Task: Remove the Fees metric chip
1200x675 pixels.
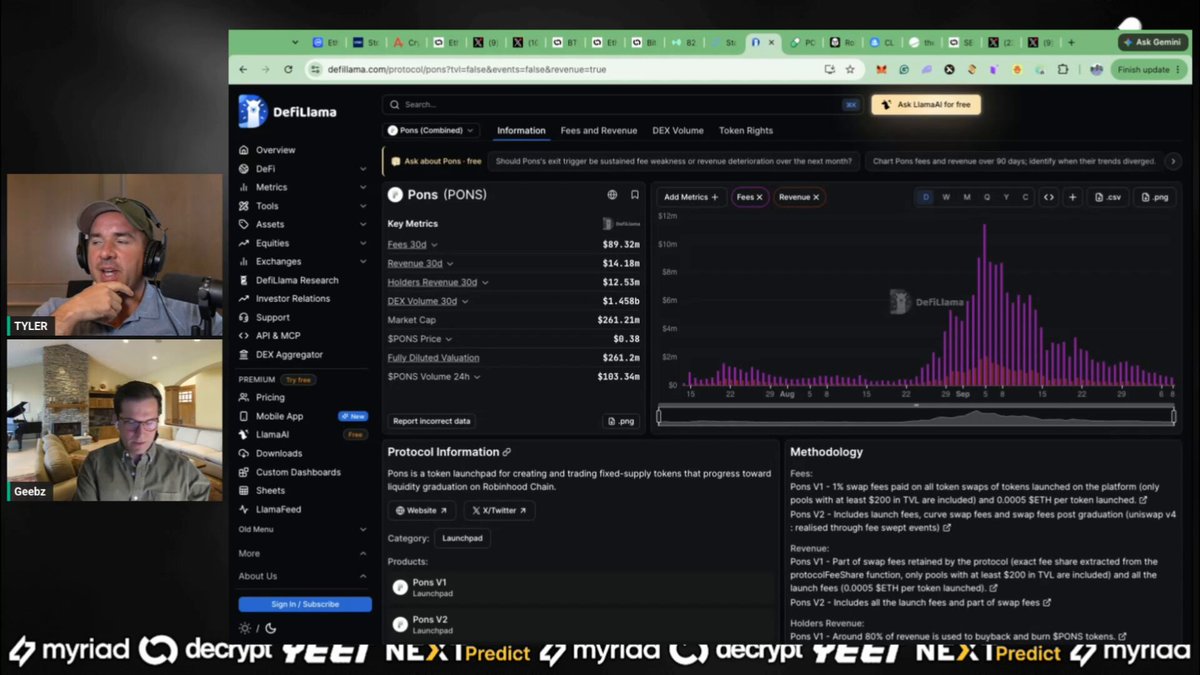Action: 759,197
